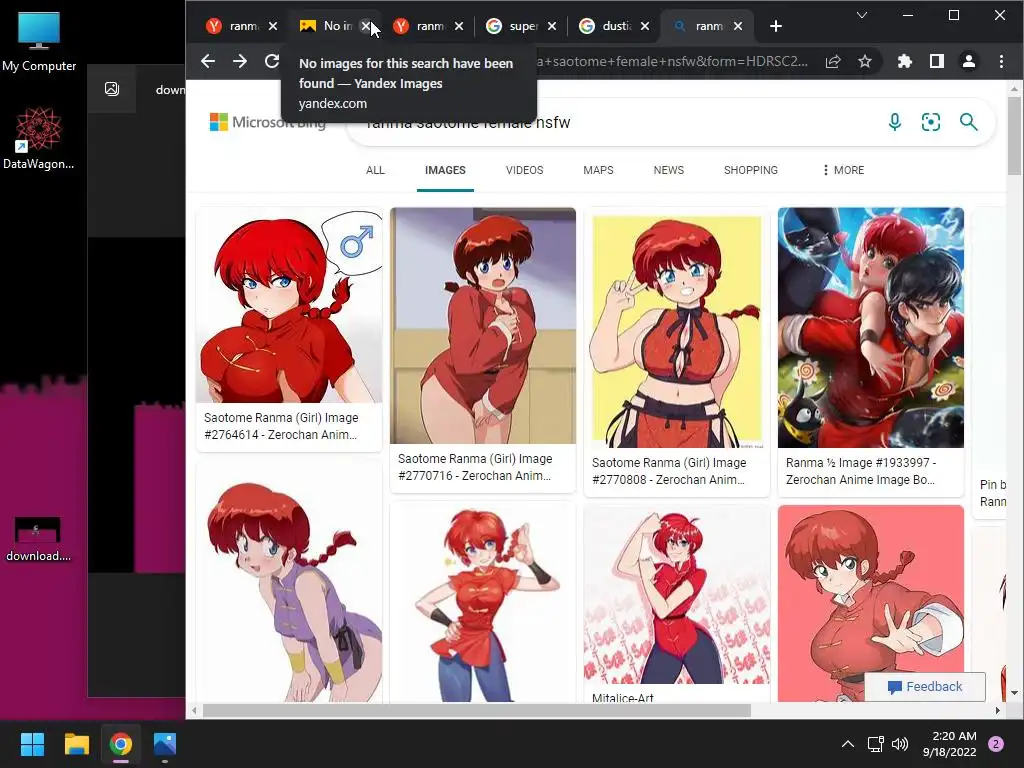1024x768 pixels.
Task: Click the Feedback button
Action: [925, 686]
